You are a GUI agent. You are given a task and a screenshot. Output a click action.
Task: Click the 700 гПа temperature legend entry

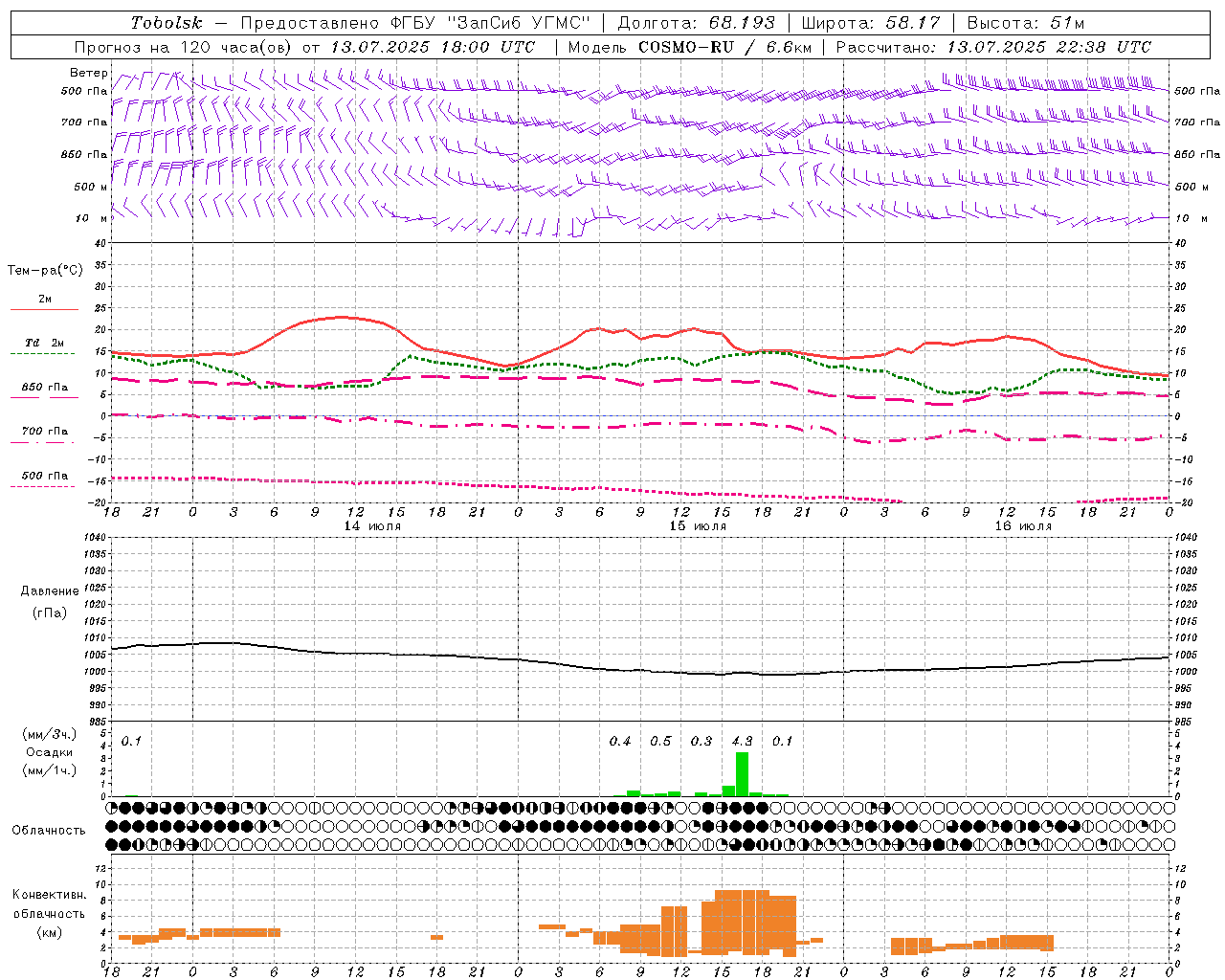pyautogui.click(x=44, y=435)
